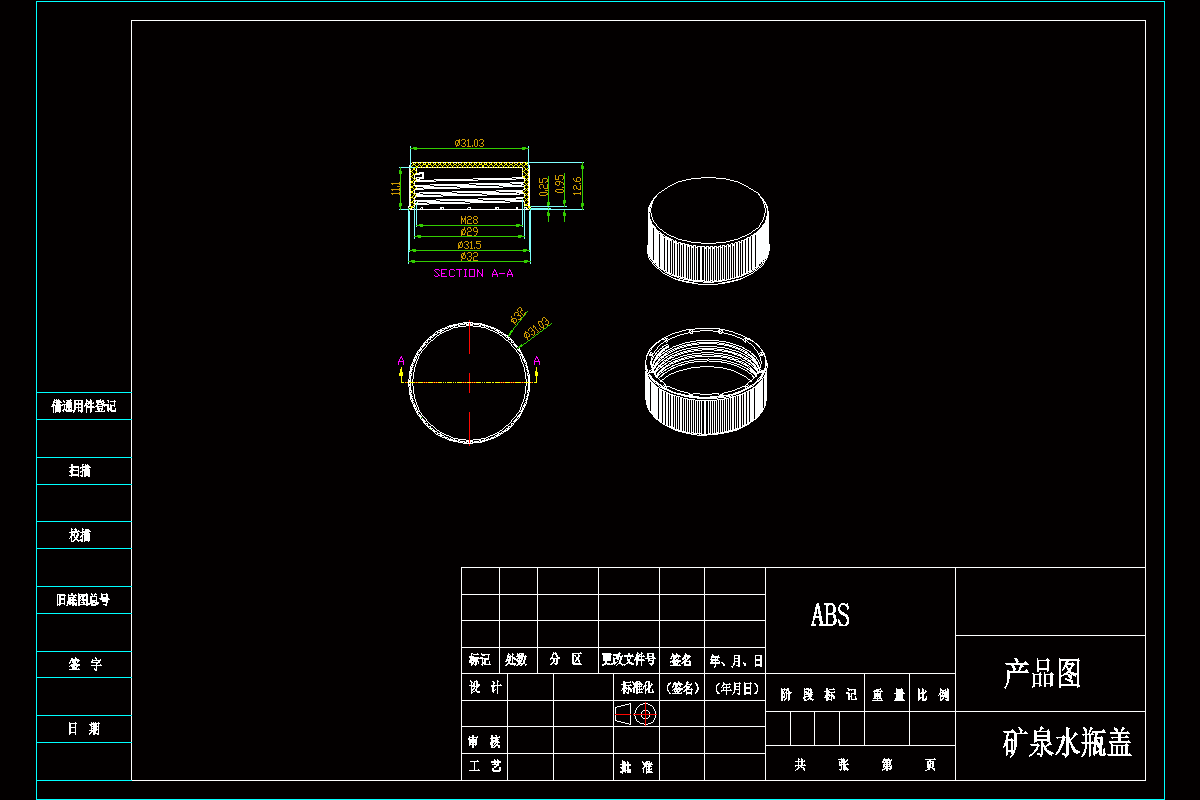Image resolution: width=1200 pixels, height=800 pixels.
Task: Click the '标记' header cell
Action: click(x=480, y=660)
